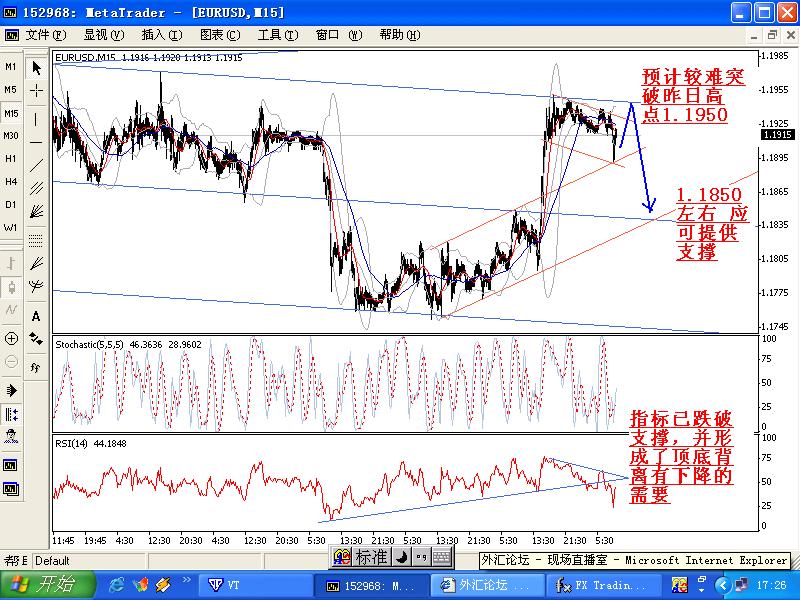The height and width of the screenshot is (600, 800).
Task: Switch to bar chart display
Action: point(11,264)
